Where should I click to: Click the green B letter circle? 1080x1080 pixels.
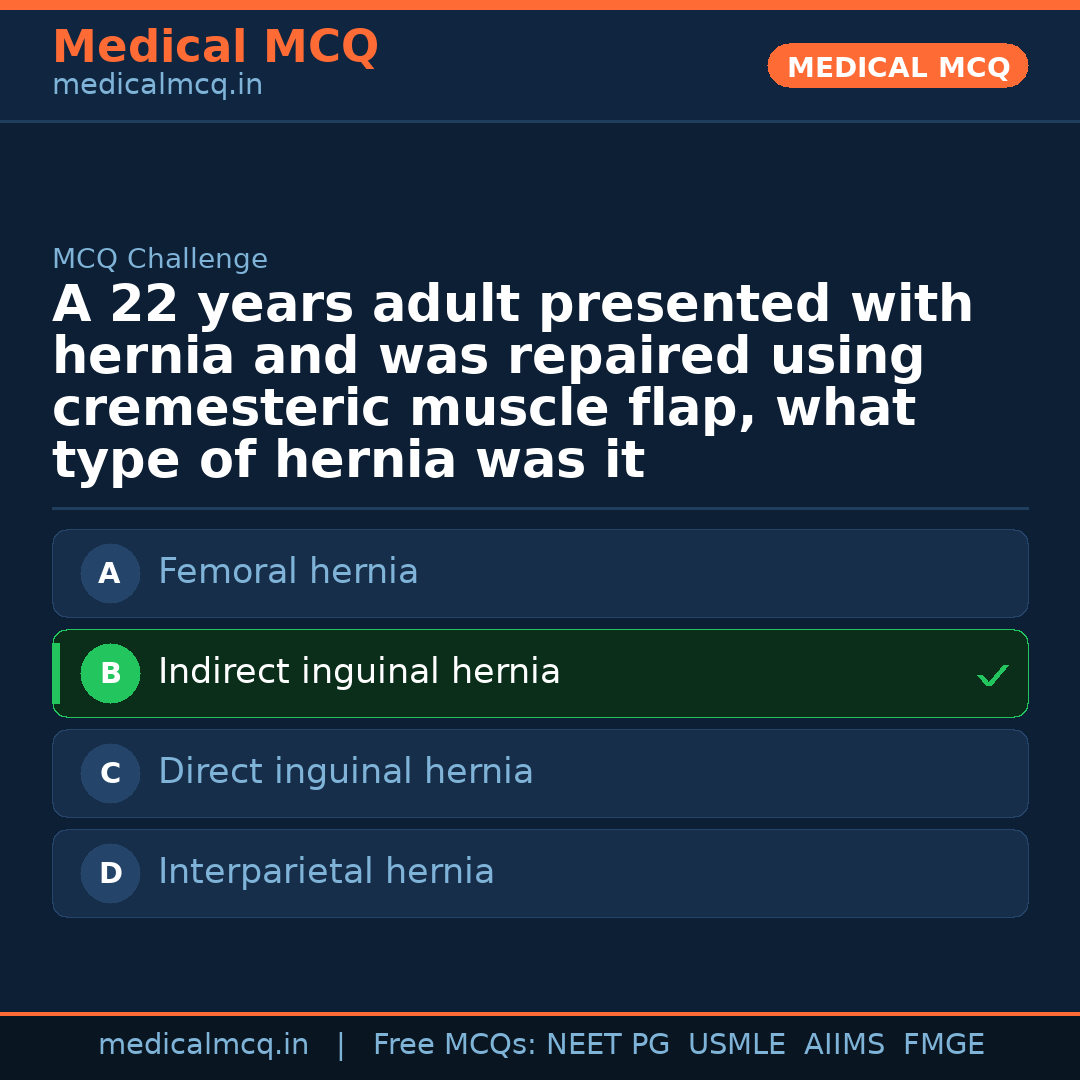(x=110, y=673)
